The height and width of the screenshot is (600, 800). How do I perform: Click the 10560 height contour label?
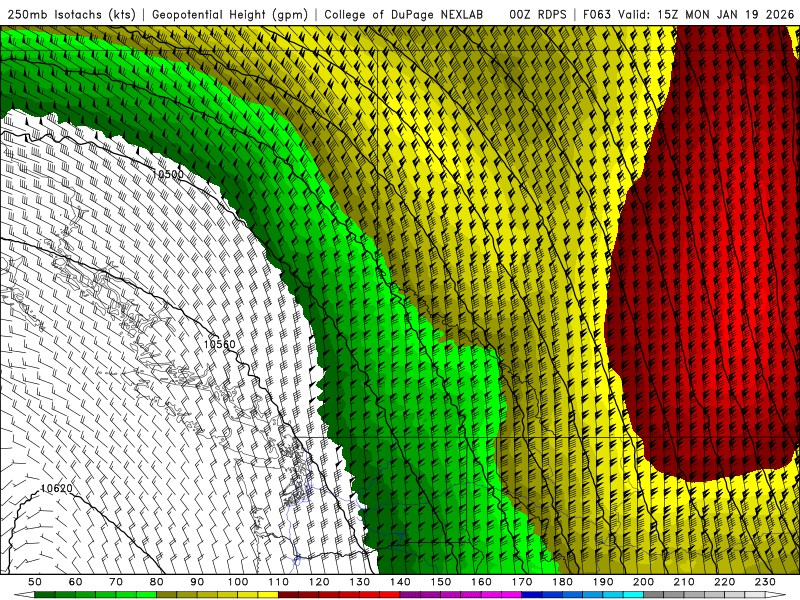point(220,344)
